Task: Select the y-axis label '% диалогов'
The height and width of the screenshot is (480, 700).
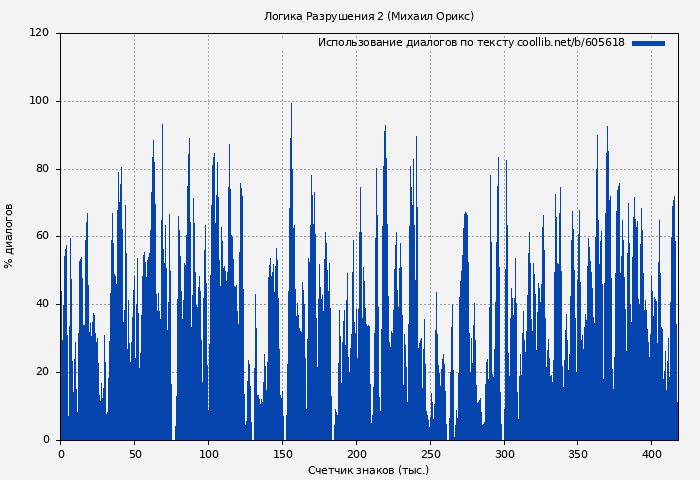Action: pyautogui.click(x=9, y=236)
